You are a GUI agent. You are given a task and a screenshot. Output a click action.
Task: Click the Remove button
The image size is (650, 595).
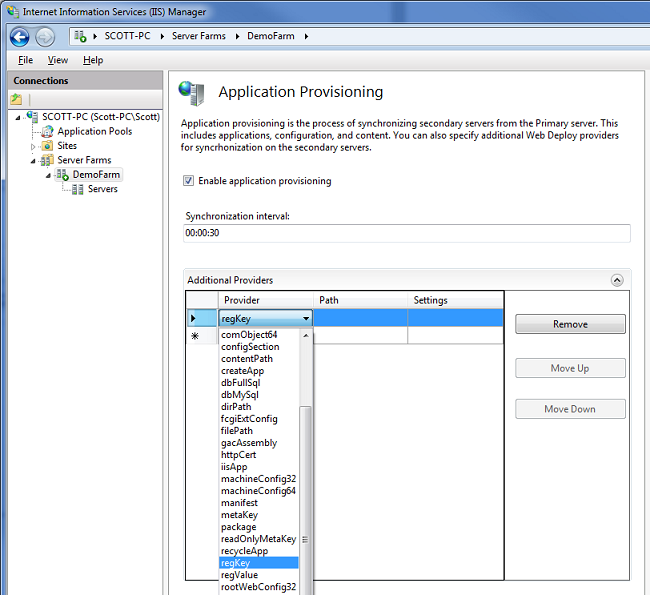[x=570, y=324]
